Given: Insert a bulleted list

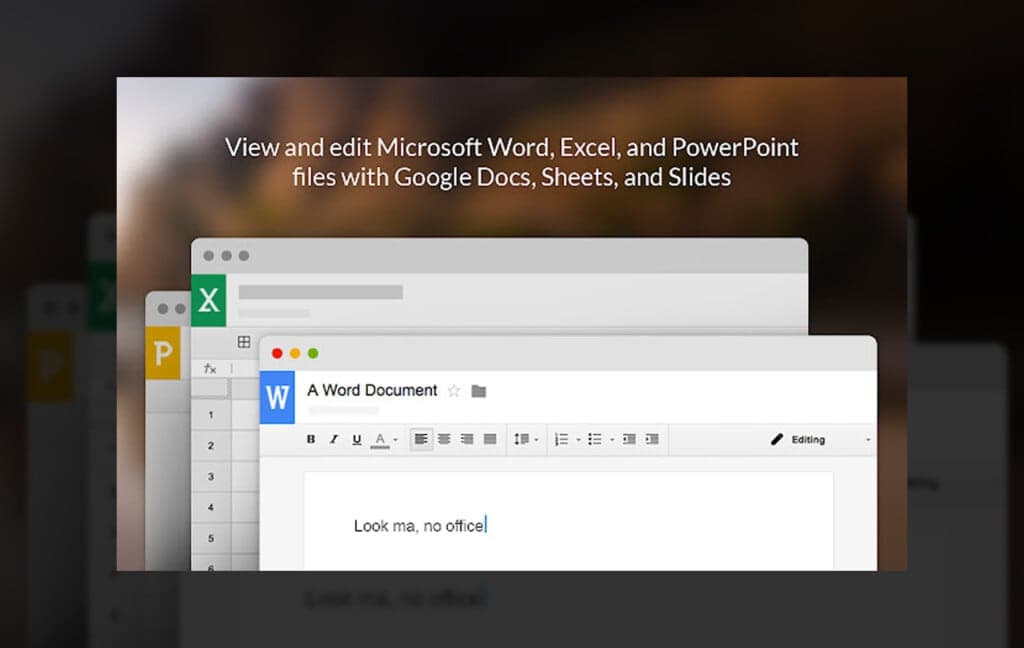Looking at the screenshot, I should 595,439.
